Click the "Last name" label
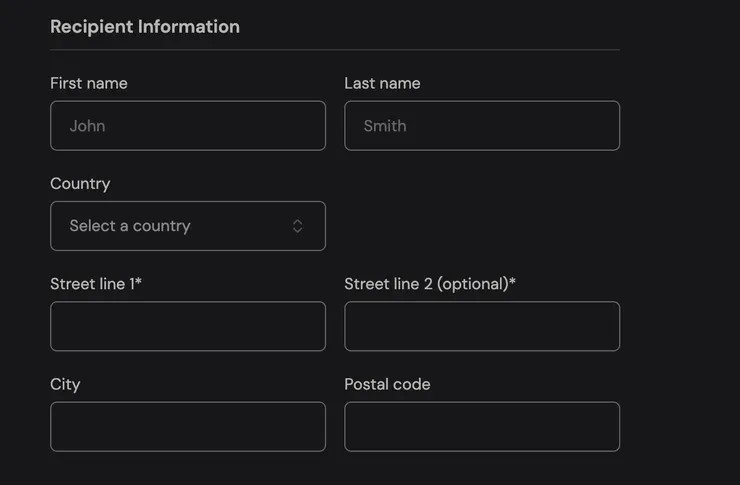The height and width of the screenshot is (485, 740). (382, 83)
